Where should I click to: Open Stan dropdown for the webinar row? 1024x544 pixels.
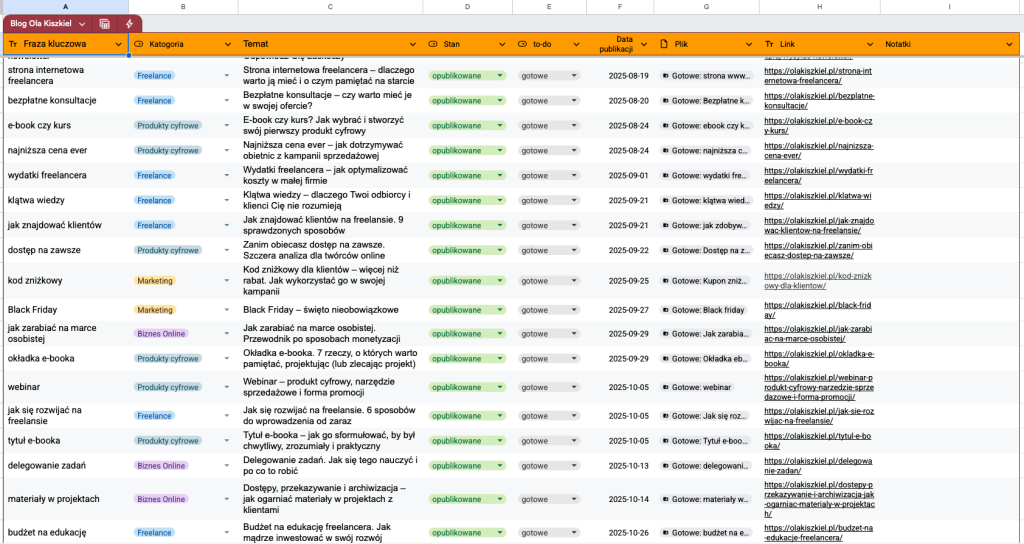point(500,387)
